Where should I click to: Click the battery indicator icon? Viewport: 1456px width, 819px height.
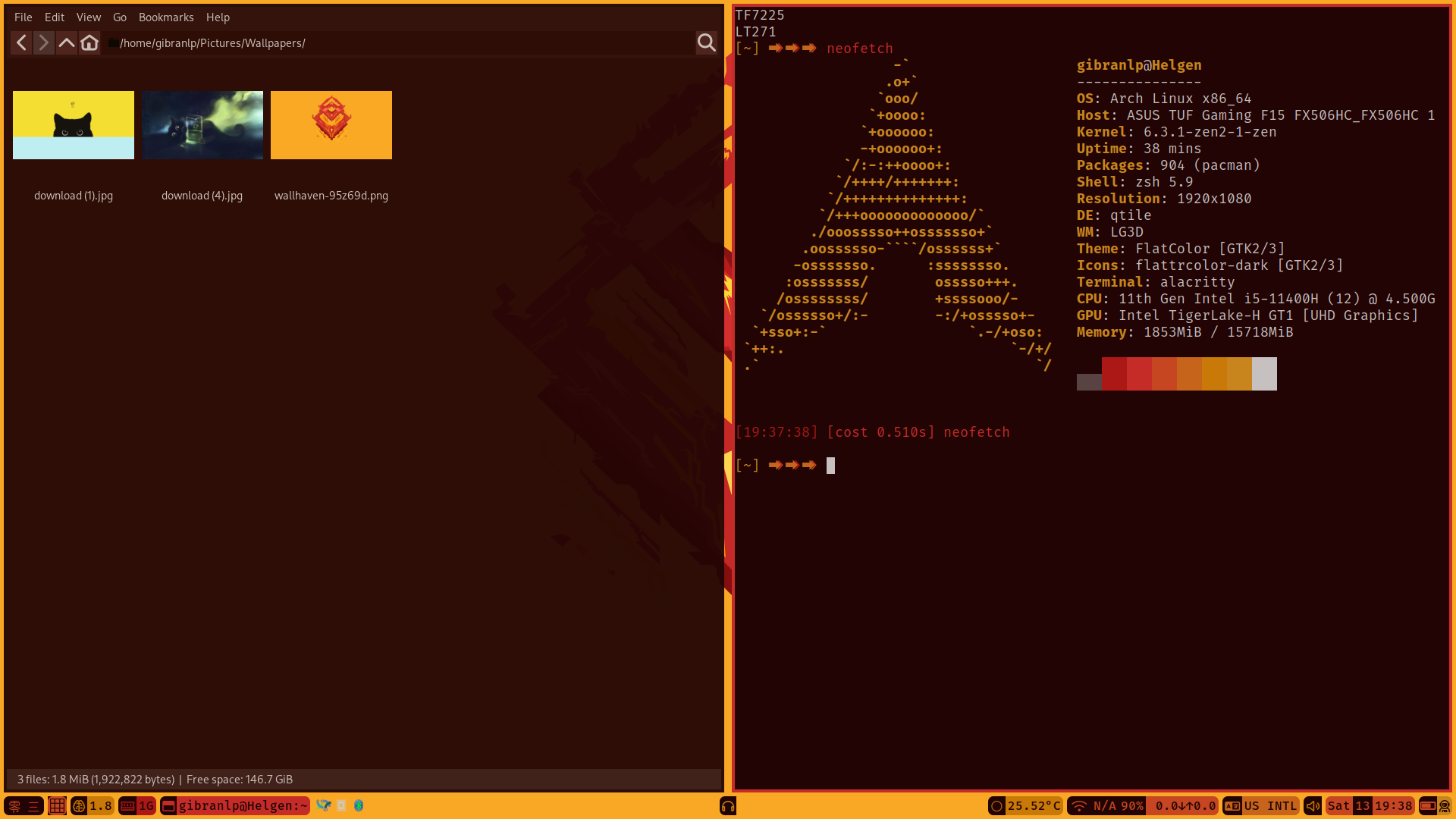[1427, 805]
